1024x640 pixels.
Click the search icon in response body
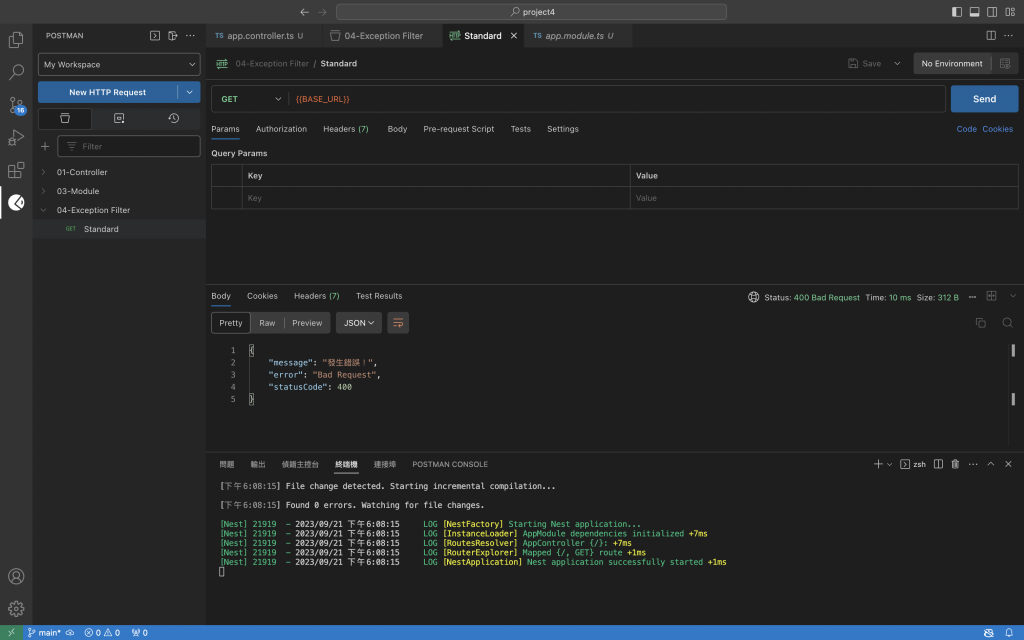1007,323
